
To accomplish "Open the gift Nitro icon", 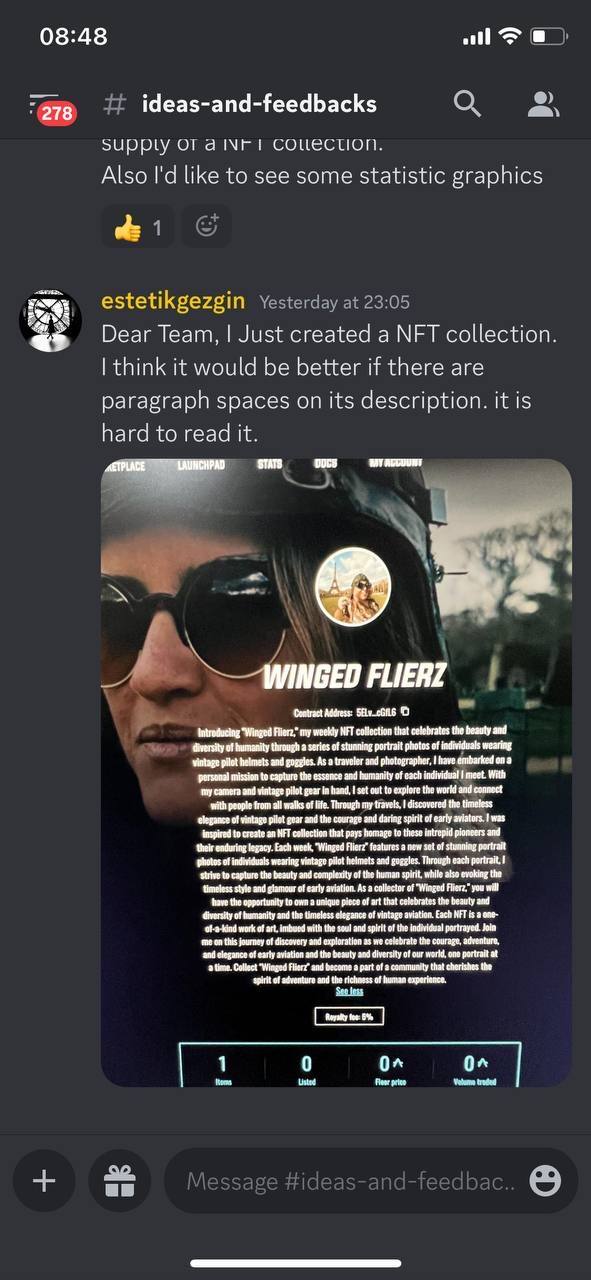I will [120, 1181].
